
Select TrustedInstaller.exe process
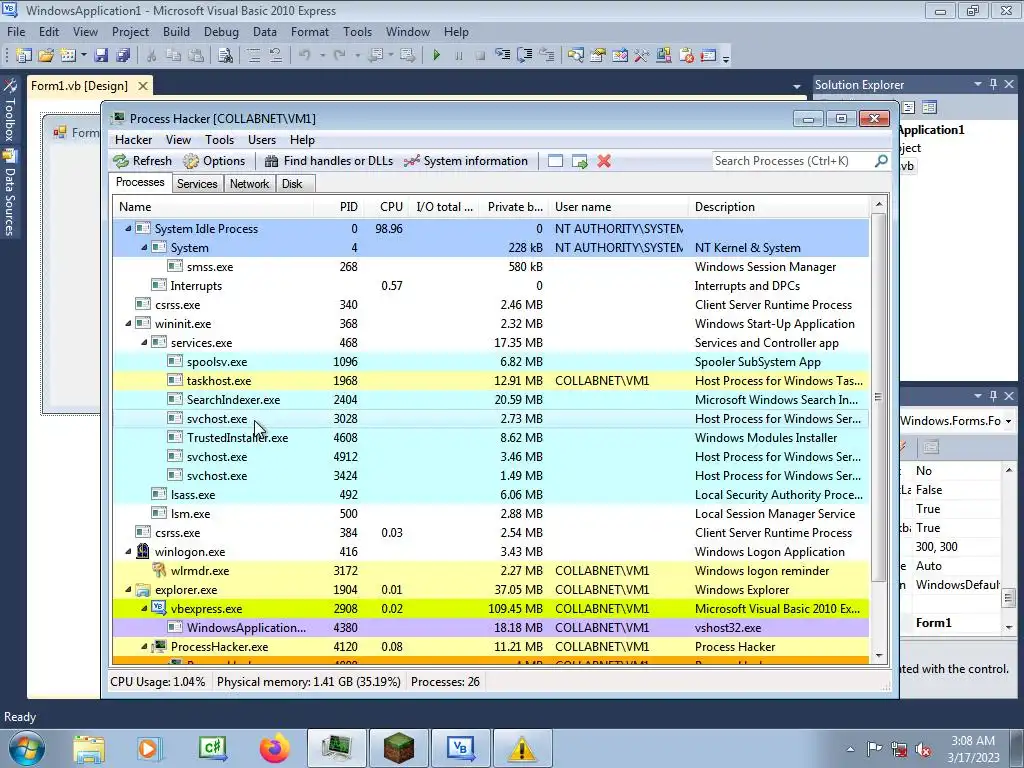coord(490,438)
